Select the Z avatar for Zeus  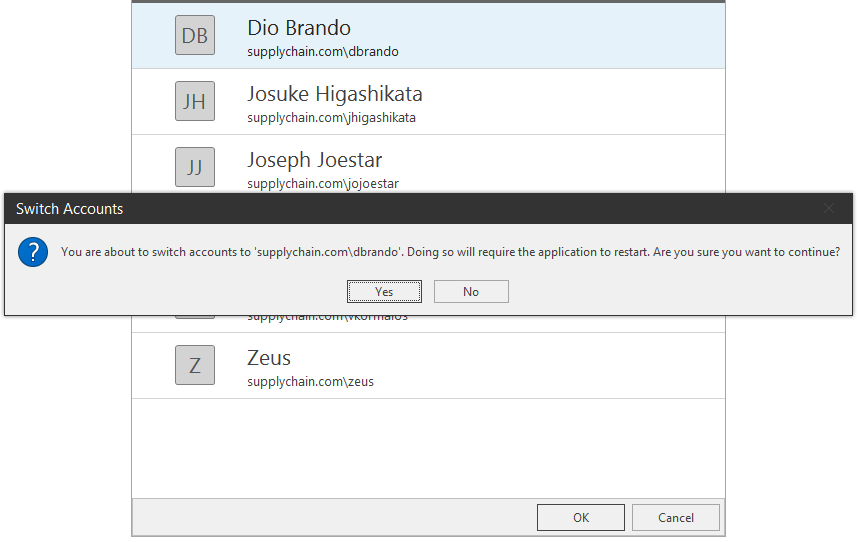coord(195,365)
